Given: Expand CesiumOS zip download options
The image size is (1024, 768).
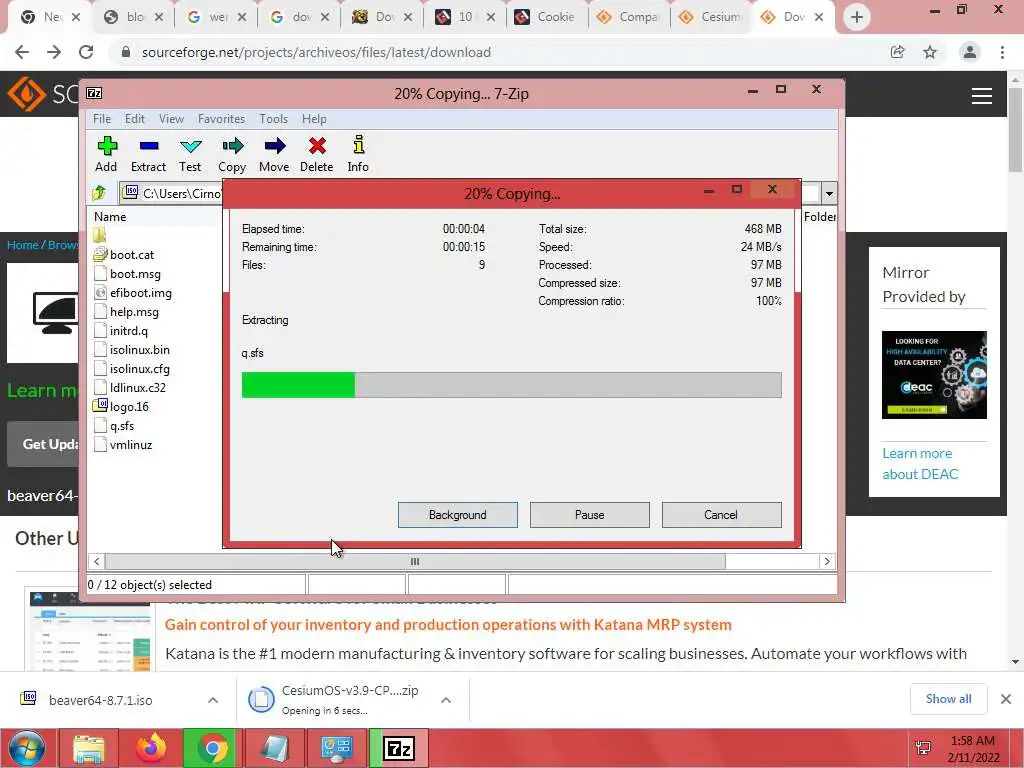Looking at the screenshot, I should (x=446, y=700).
